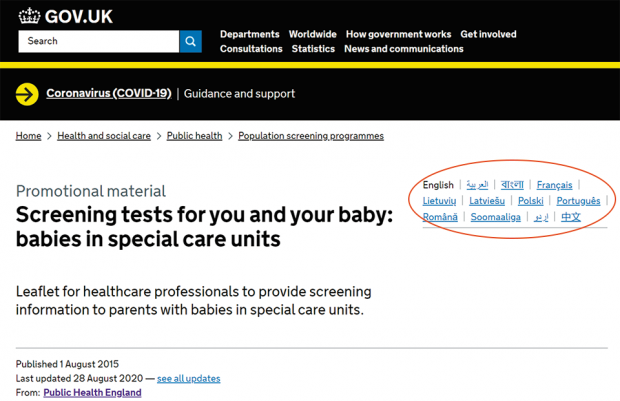Open the see all updates link

[x=189, y=378]
